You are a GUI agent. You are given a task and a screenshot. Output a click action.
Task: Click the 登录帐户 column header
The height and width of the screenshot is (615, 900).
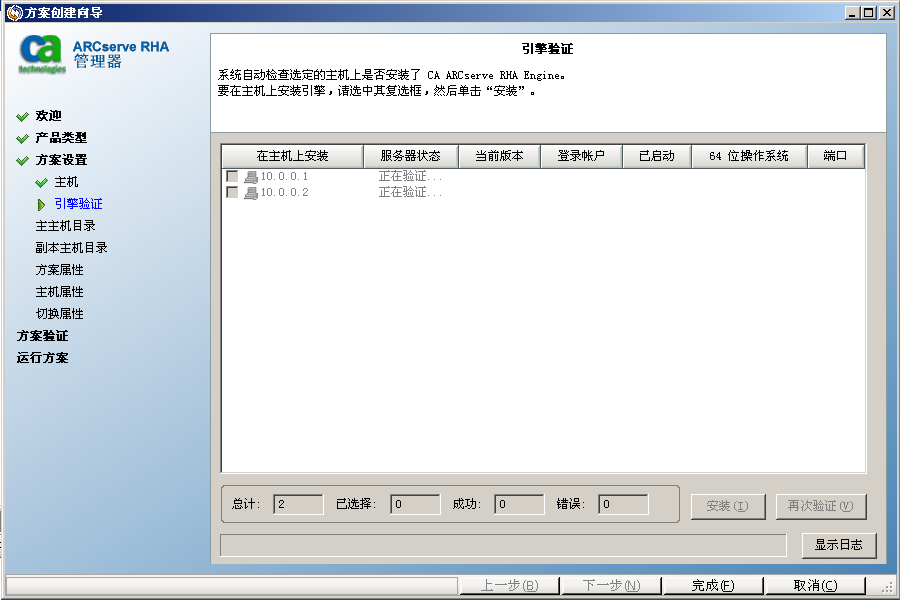[581, 156]
